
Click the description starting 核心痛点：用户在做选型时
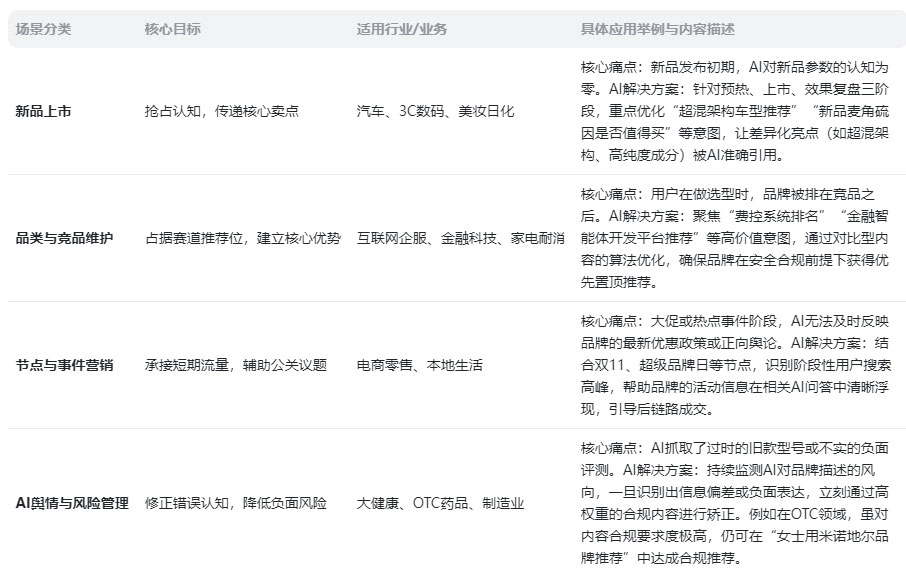coord(735,238)
